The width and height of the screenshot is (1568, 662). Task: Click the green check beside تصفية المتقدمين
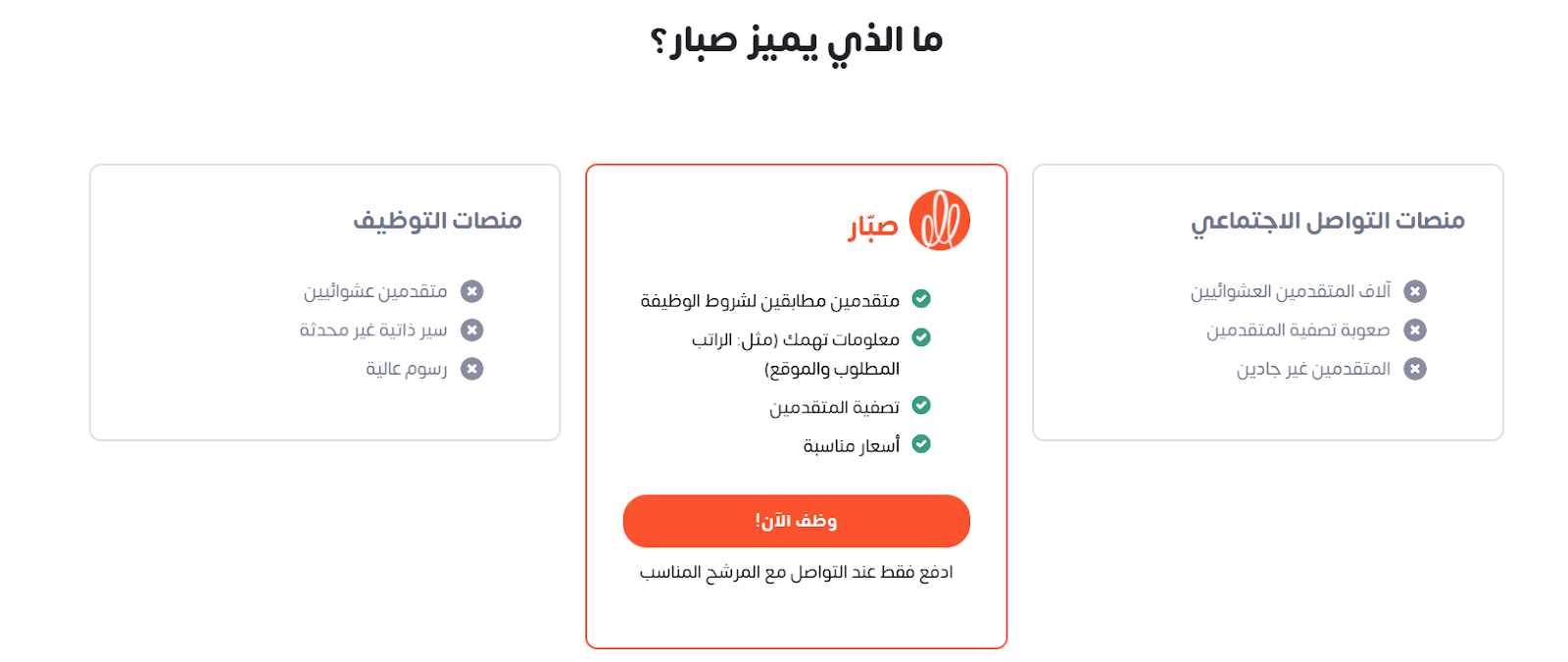[x=921, y=405]
